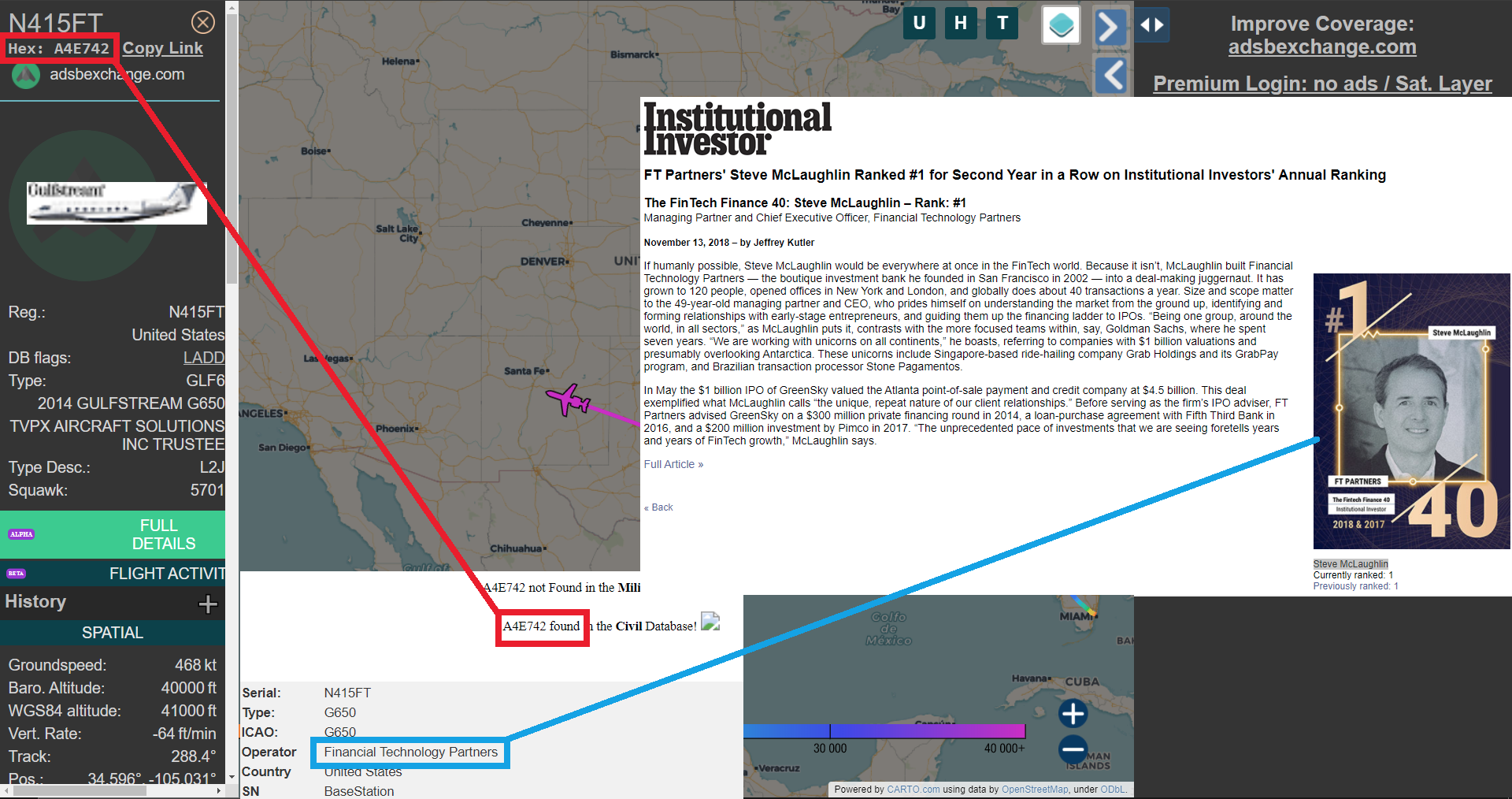
Task: Click Vert. Rate value -64 ft/min
Action: pyautogui.click(x=184, y=734)
